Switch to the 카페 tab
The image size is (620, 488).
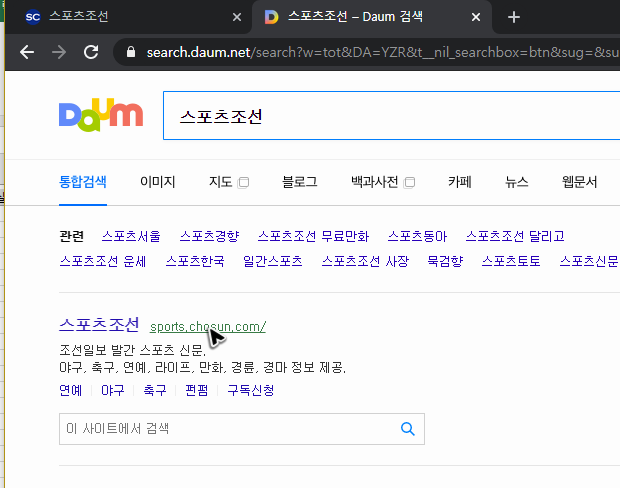click(x=459, y=182)
